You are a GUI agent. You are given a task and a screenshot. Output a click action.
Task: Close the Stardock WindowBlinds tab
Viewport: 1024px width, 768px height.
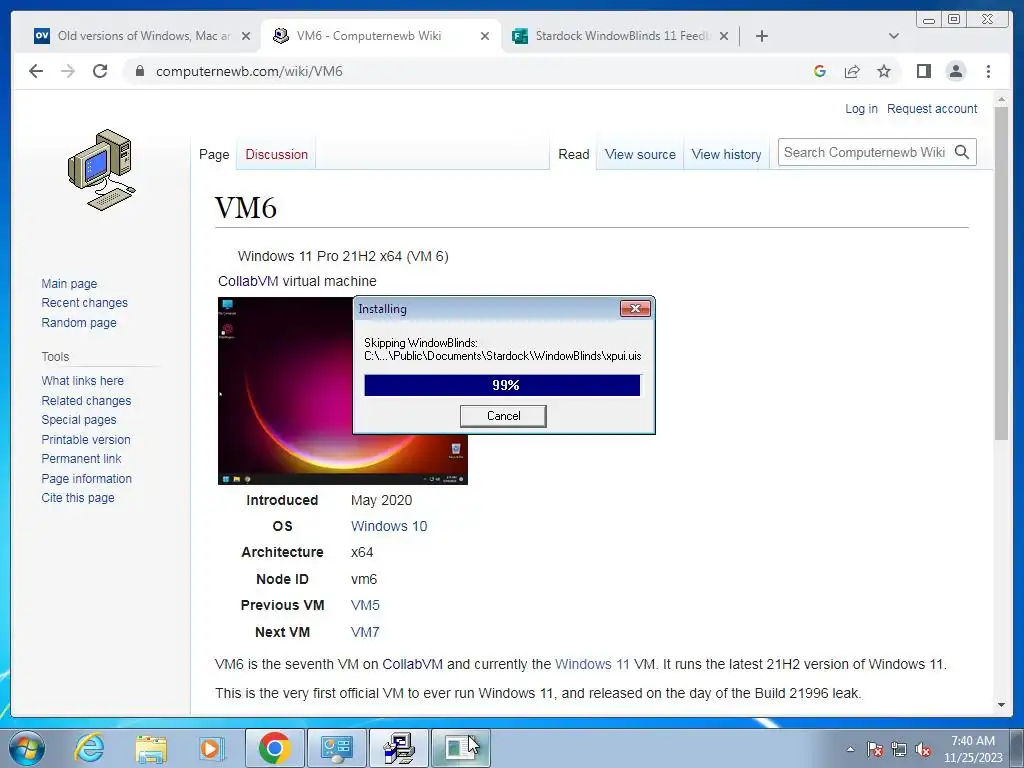(x=724, y=37)
